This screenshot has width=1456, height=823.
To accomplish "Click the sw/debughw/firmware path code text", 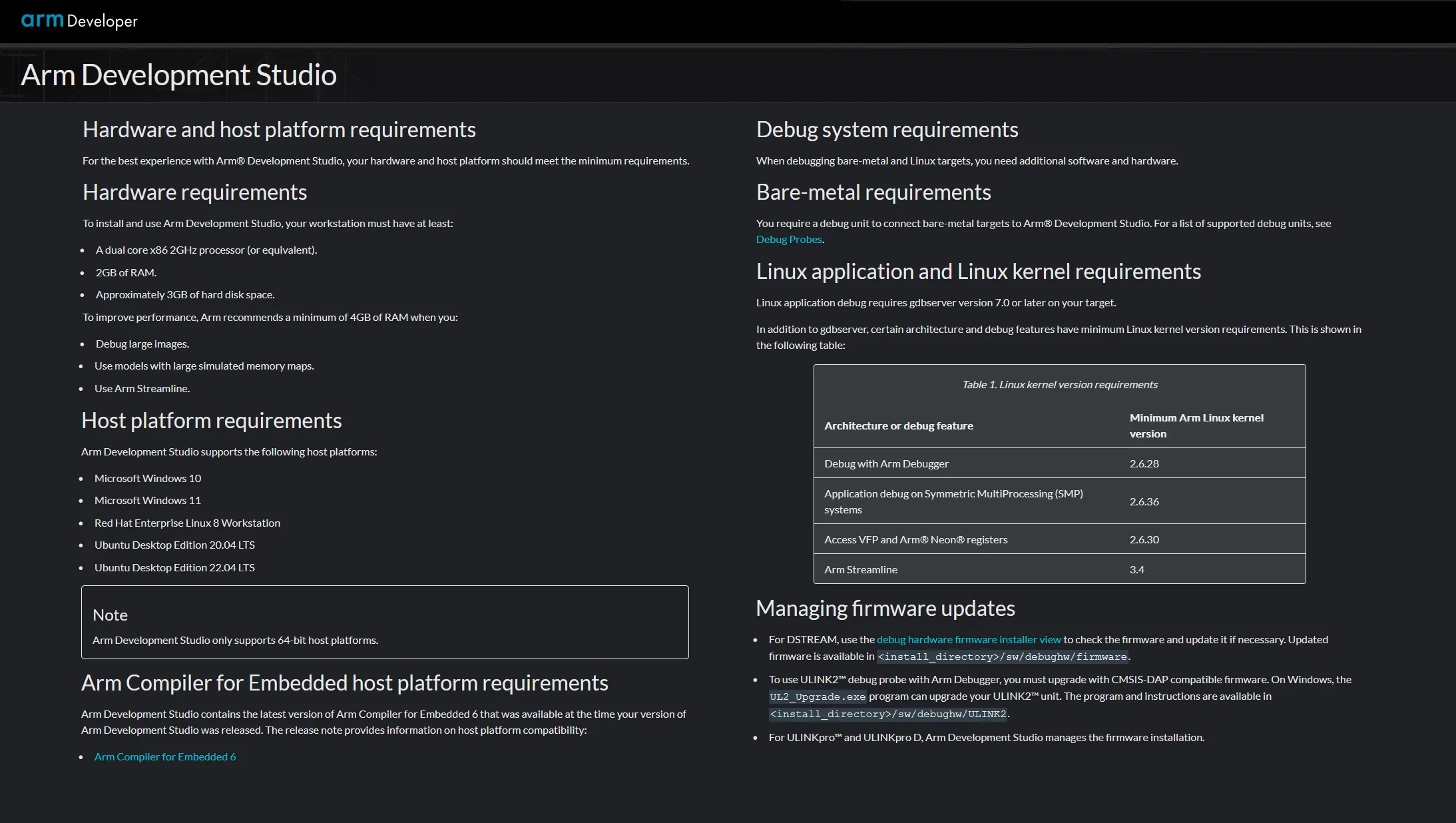I will pos(1003,657).
